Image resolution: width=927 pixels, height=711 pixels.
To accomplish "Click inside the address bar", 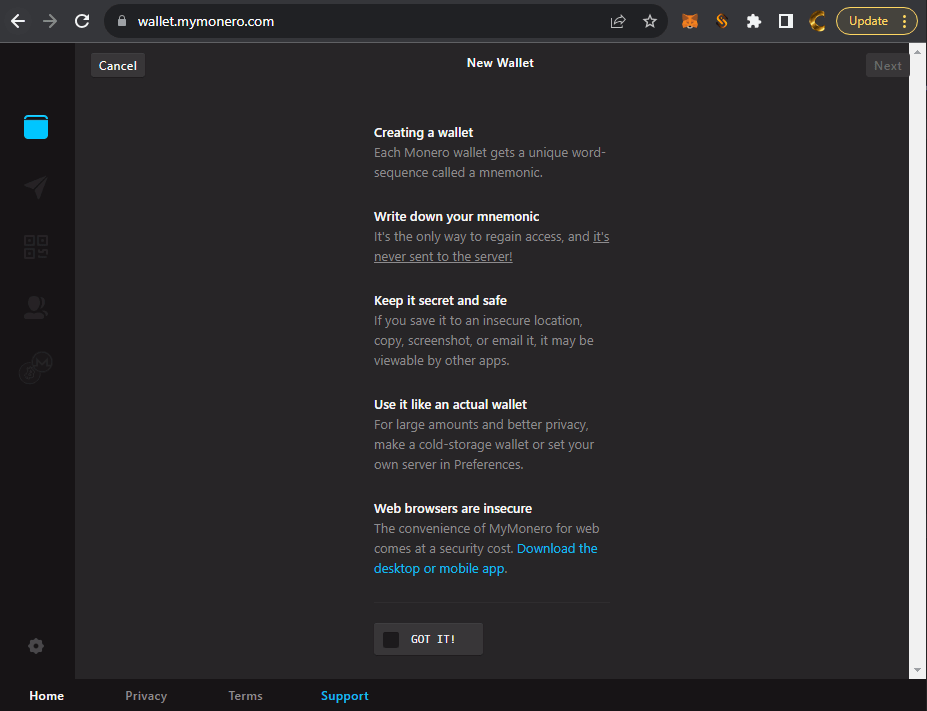I will click(300, 20).
